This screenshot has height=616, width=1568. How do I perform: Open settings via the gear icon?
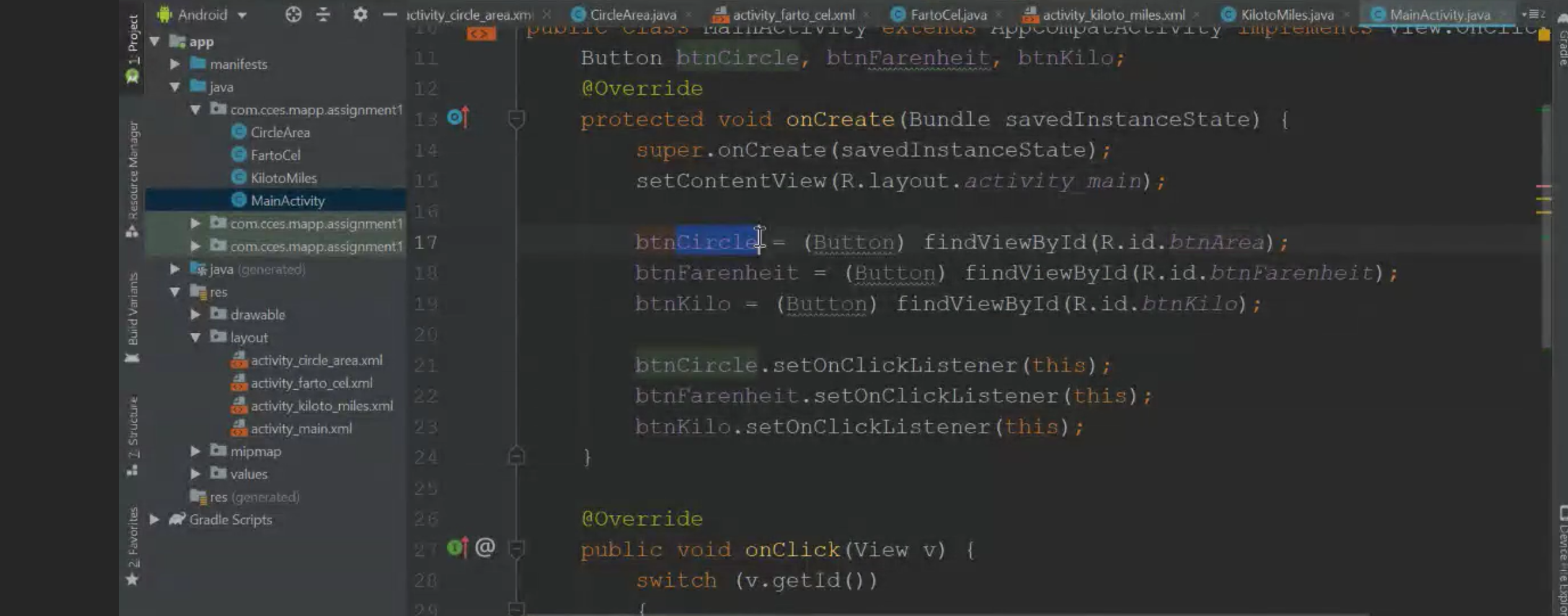click(x=360, y=14)
